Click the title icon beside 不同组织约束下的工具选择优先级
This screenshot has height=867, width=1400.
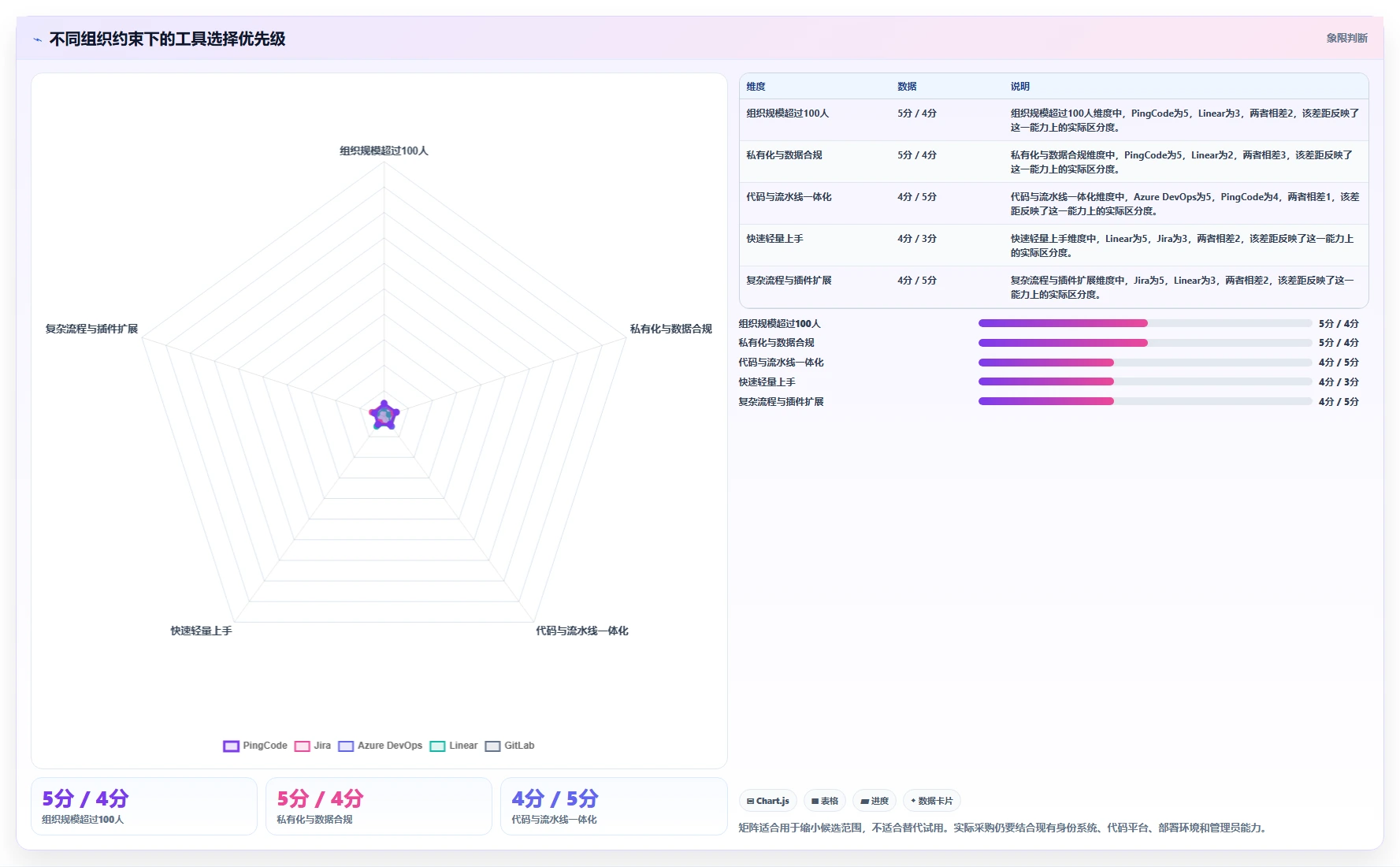[x=37, y=39]
